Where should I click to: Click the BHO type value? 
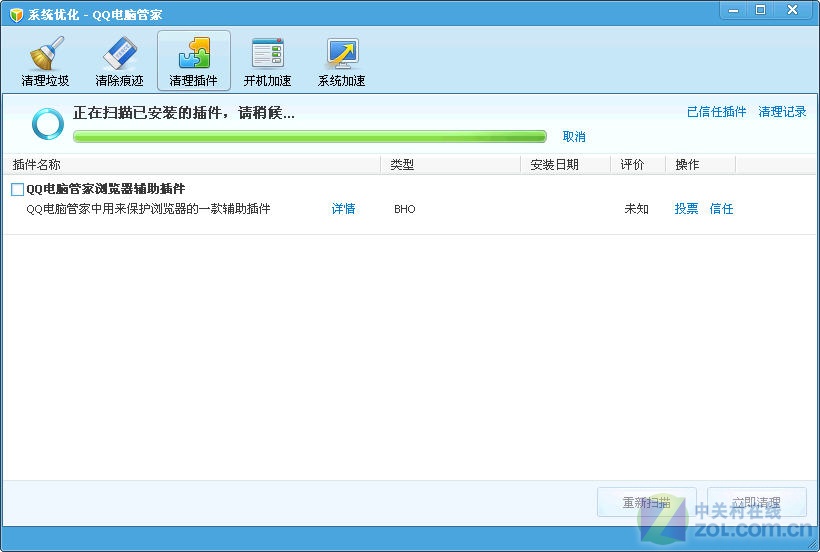pyautogui.click(x=405, y=209)
